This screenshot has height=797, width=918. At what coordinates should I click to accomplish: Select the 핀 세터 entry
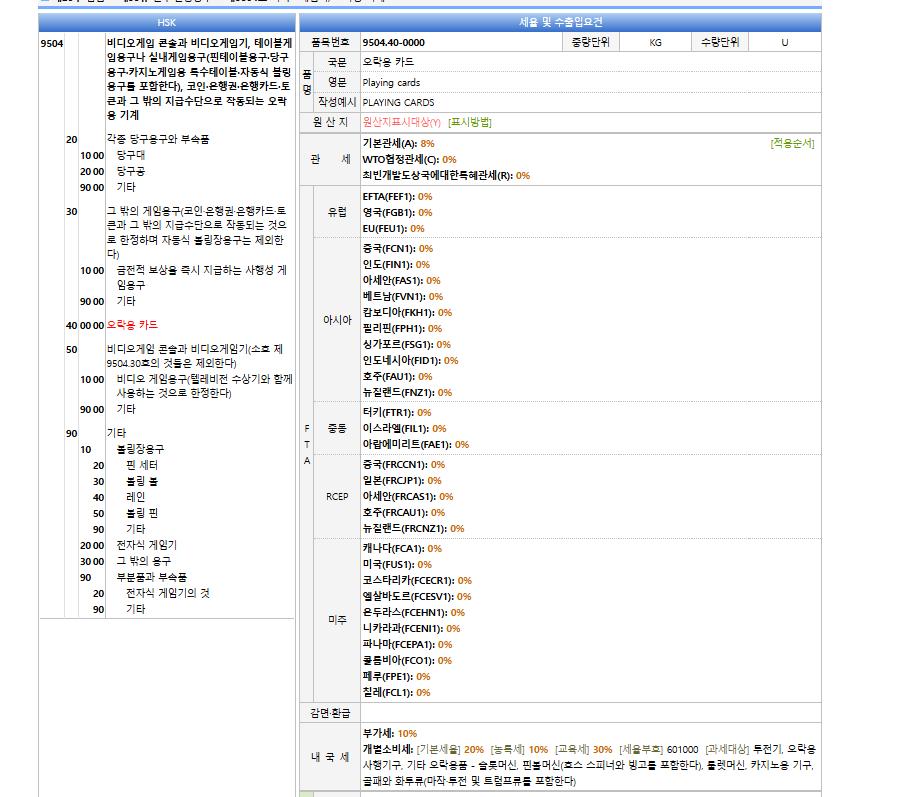tap(142, 465)
